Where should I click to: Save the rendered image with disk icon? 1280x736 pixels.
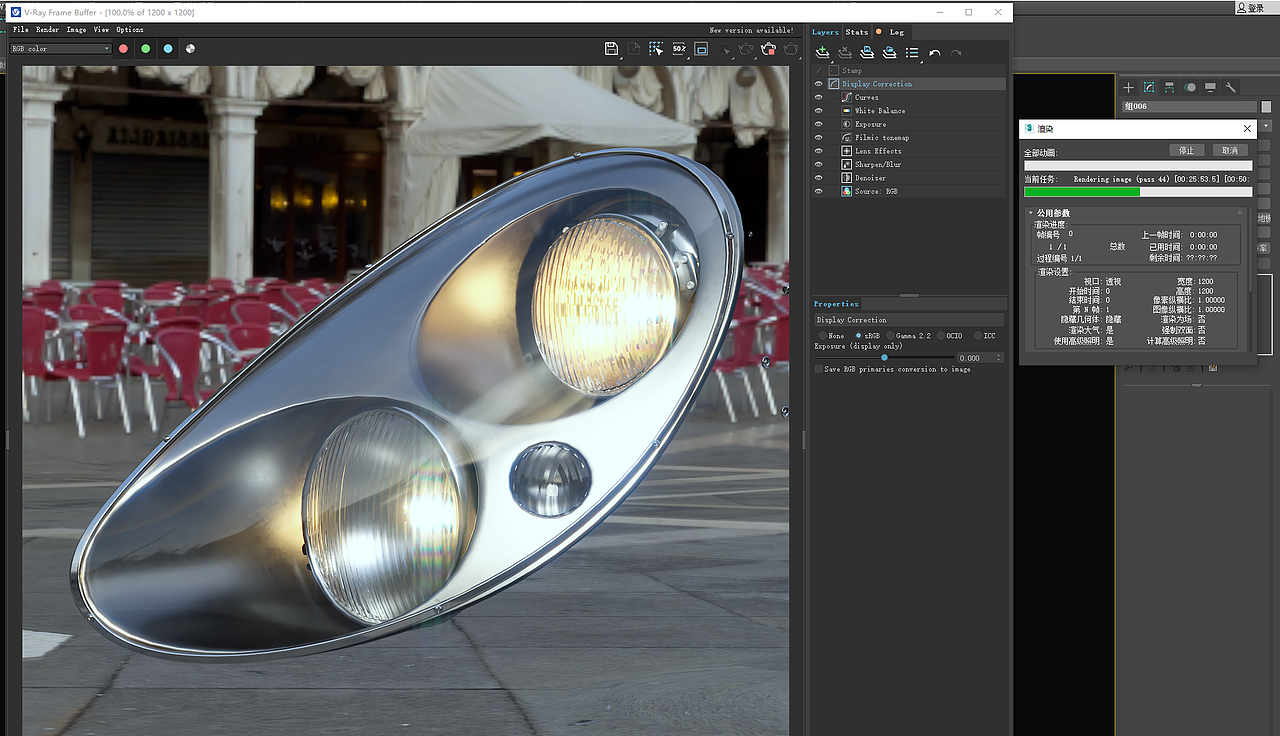click(x=611, y=48)
